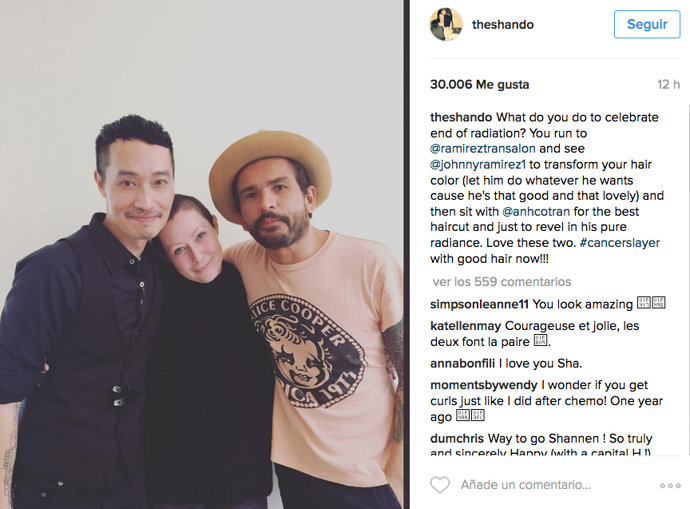Open annabonfili commenter profile
690x509 pixels.
point(462,363)
